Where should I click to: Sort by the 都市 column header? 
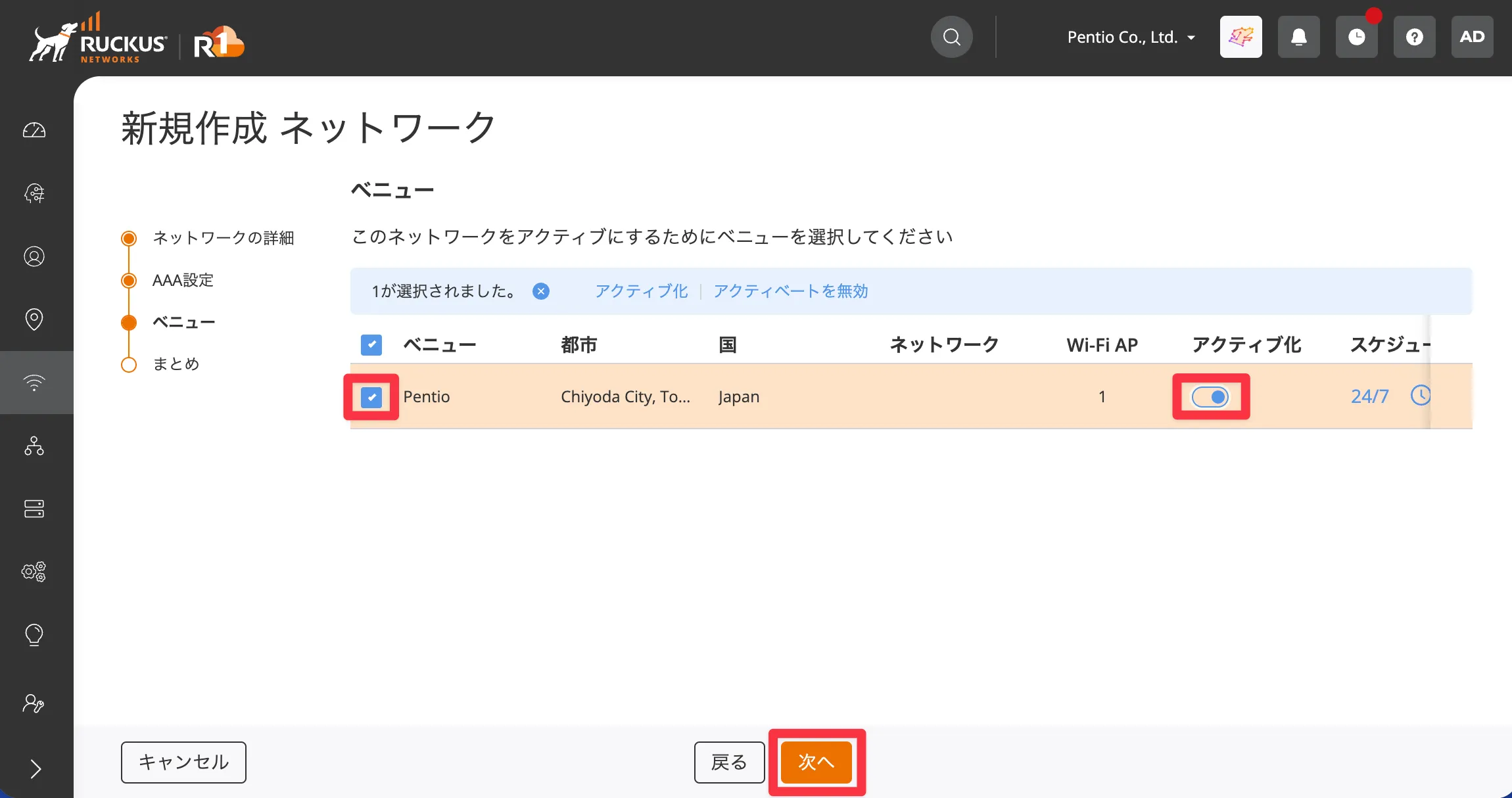(579, 345)
